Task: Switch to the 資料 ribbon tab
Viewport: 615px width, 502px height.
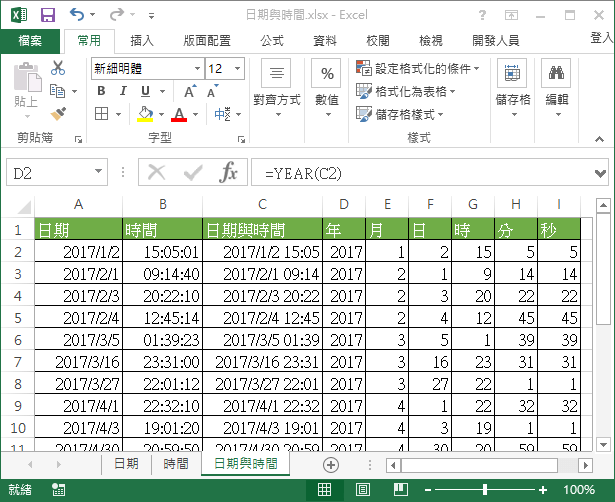Action: (x=325, y=40)
